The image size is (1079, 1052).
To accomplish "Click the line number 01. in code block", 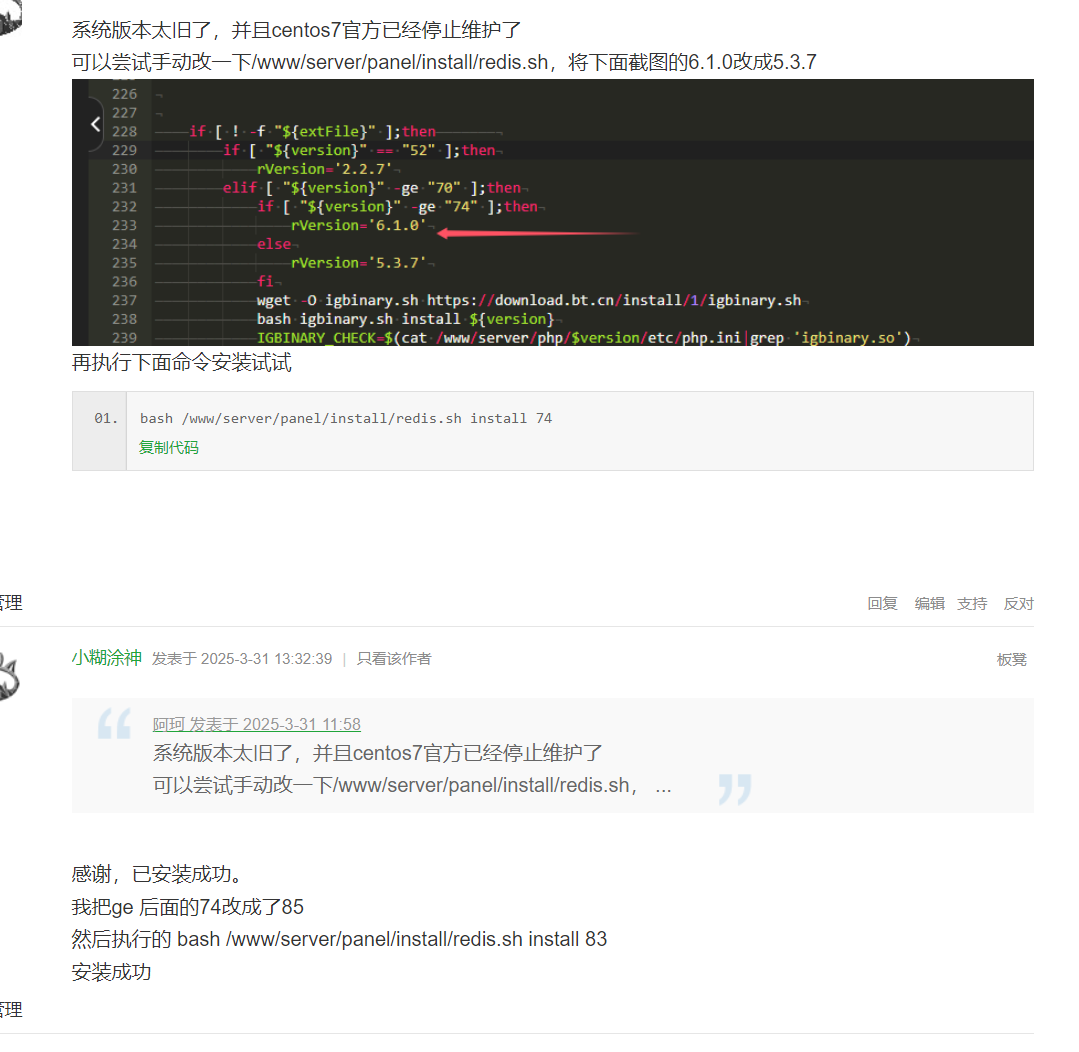I will 106,418.
